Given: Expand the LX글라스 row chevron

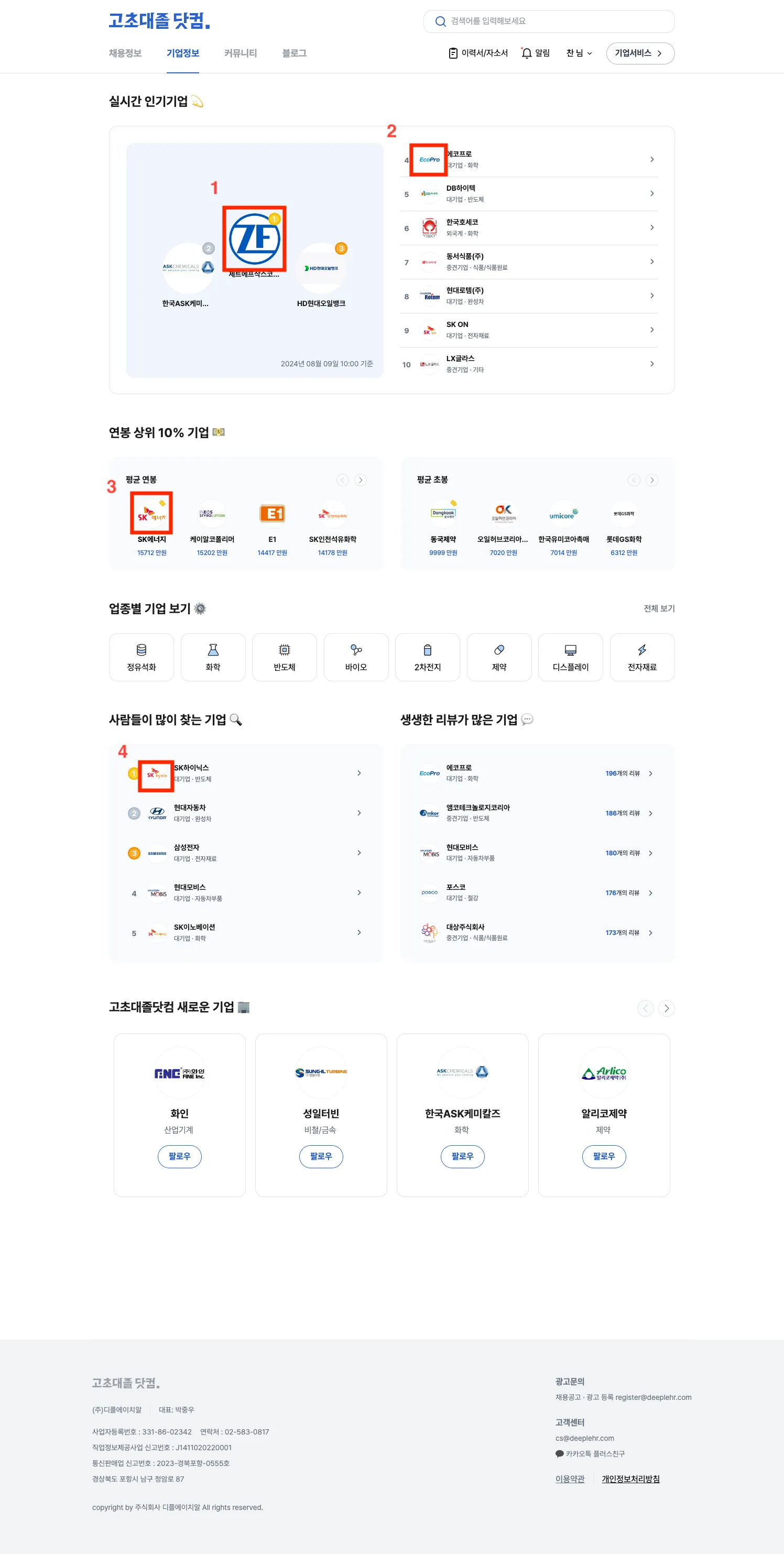Looking at the screenshot, I should (x=652, y=364).
